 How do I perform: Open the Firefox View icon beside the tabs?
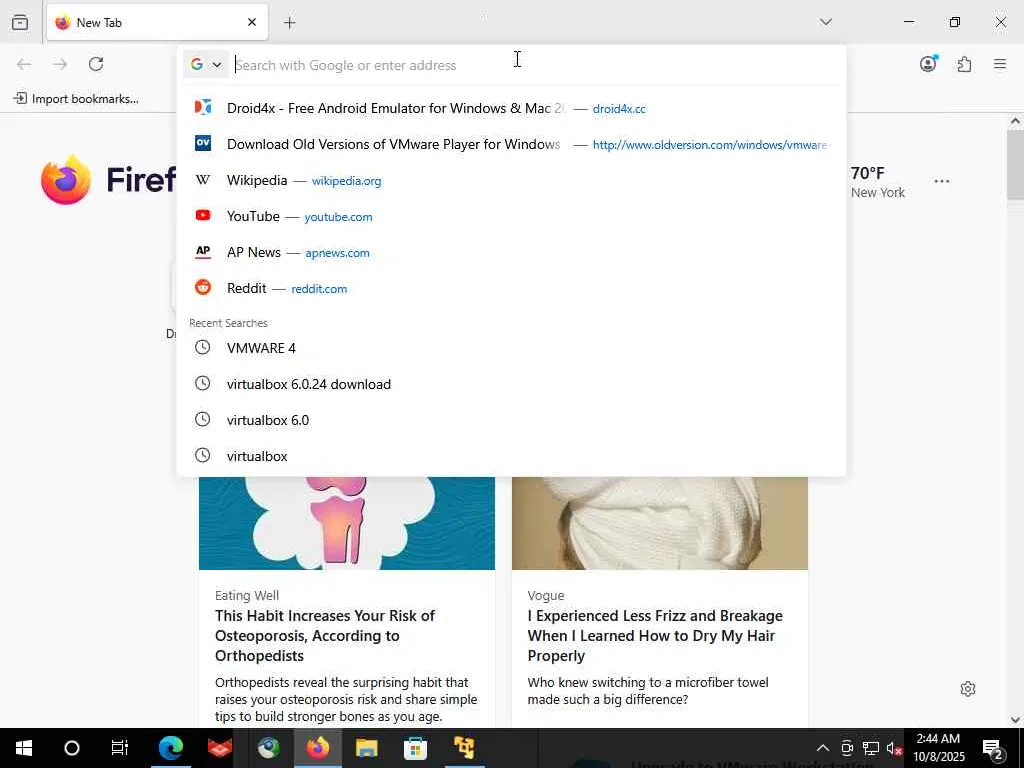(20, 22)
